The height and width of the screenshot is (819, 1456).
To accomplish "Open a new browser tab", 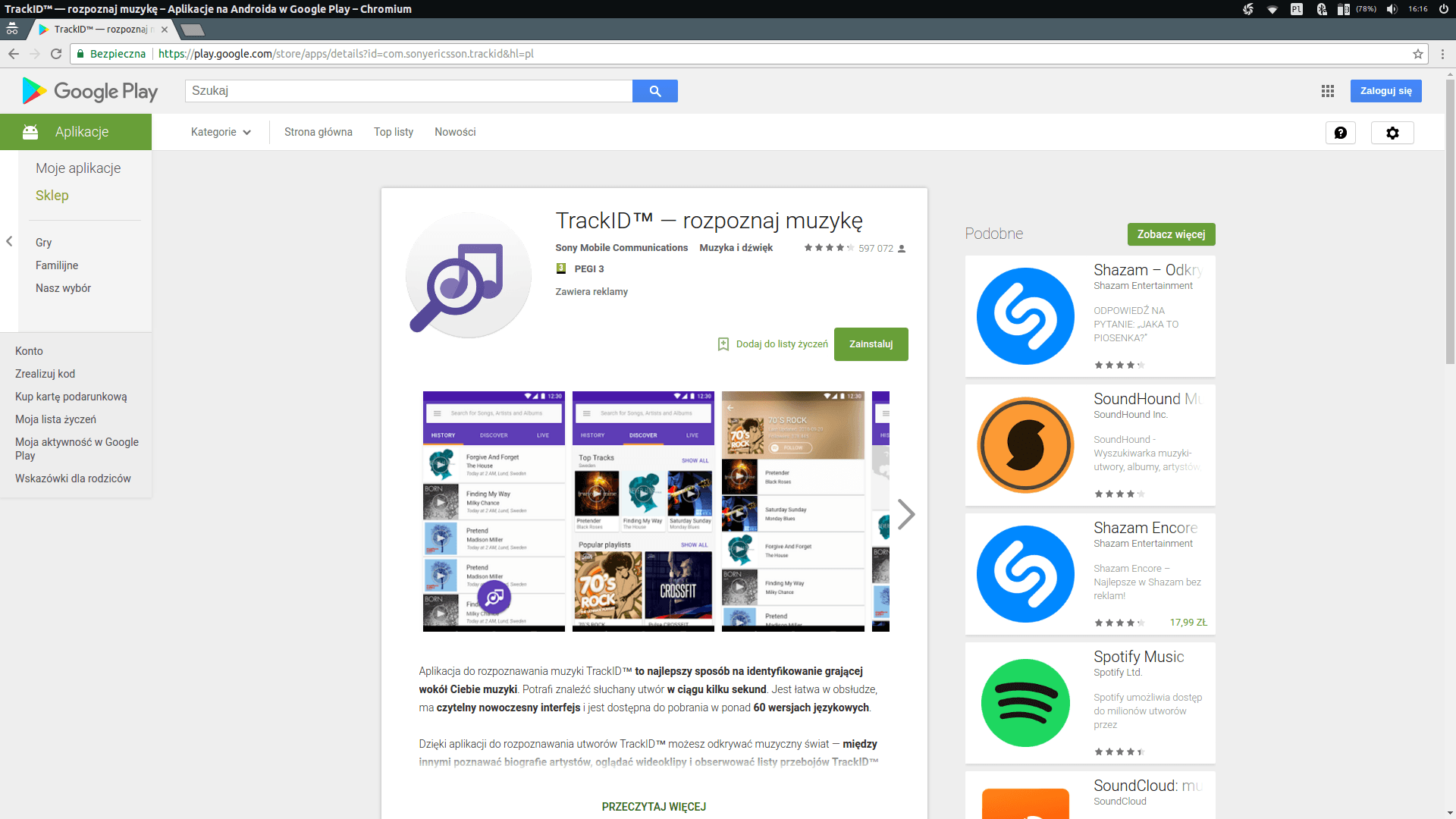I will 193,30.
